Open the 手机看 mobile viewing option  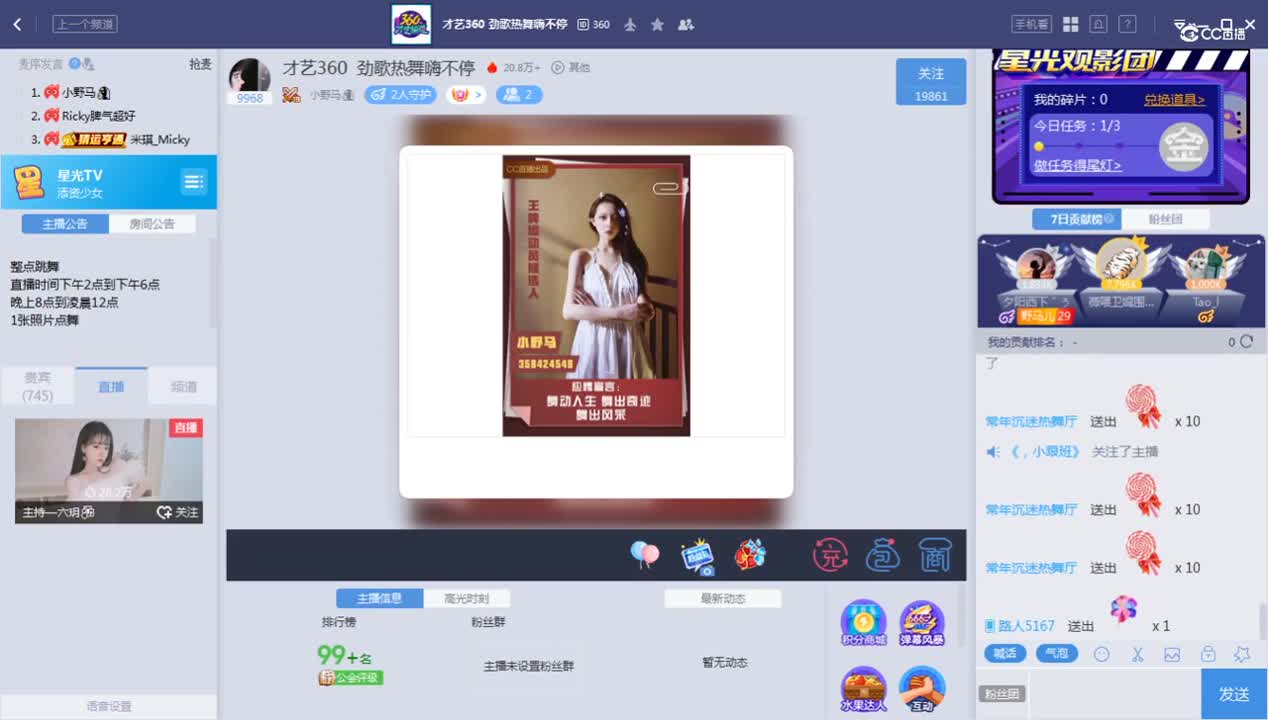[x=1031, y=24]
